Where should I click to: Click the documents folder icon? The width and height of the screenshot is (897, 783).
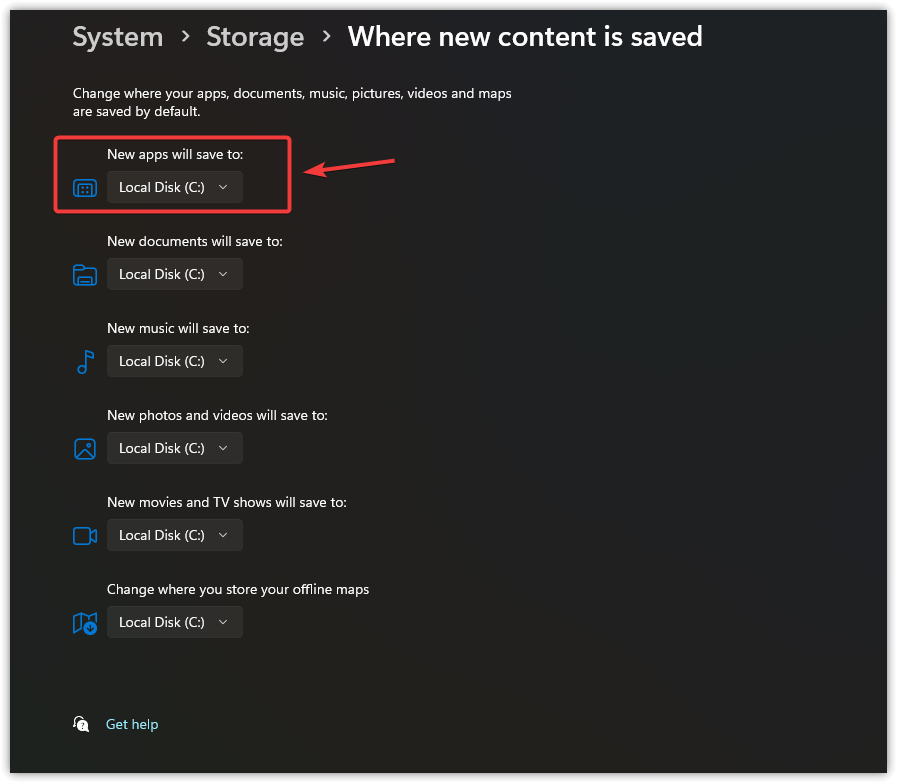pyautogui.click(x=85, y=275)
